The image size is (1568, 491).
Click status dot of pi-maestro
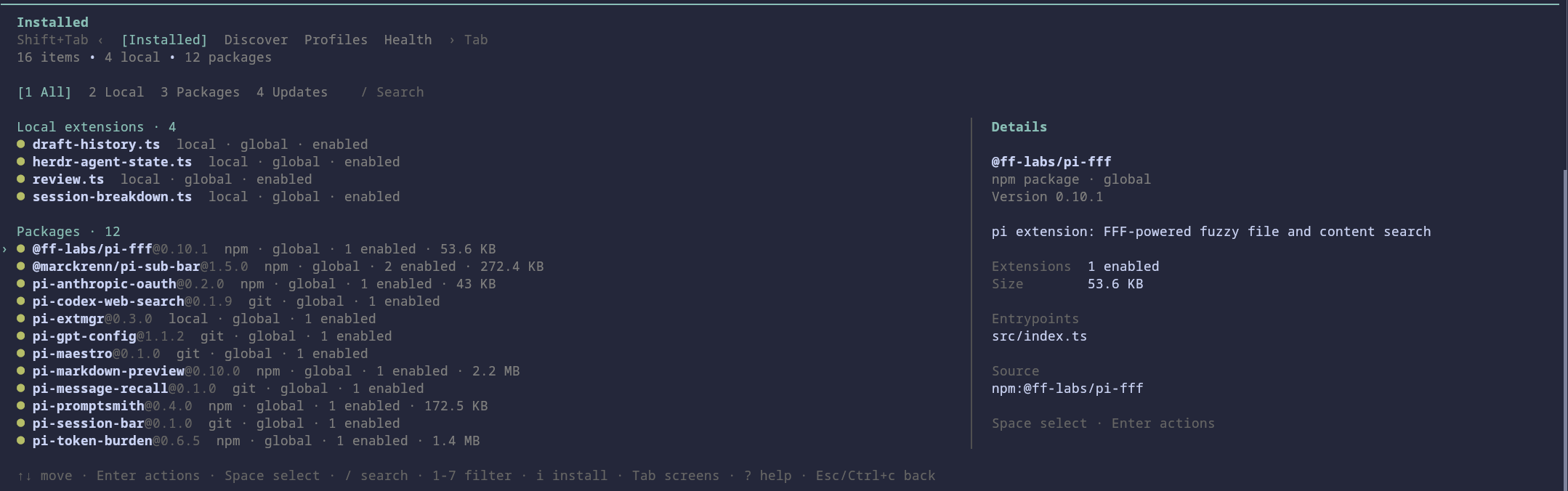tap(21, 354)
